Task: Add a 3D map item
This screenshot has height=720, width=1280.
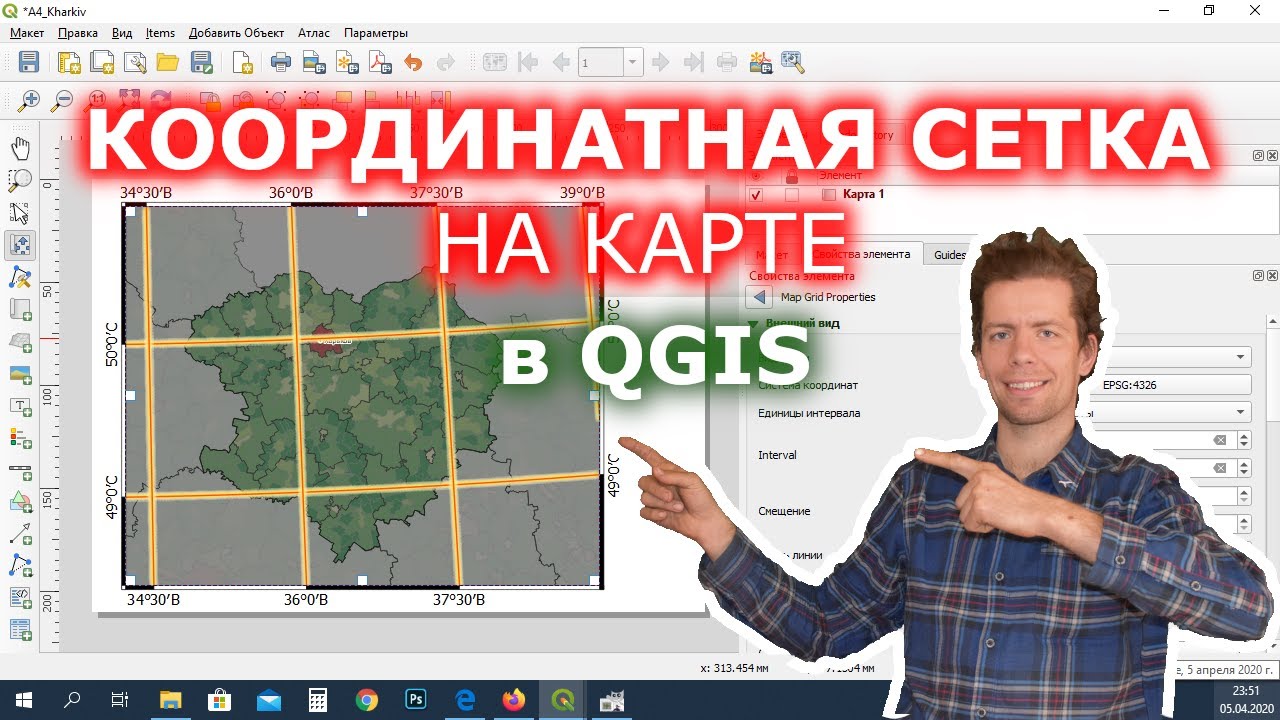Action: 20,342
